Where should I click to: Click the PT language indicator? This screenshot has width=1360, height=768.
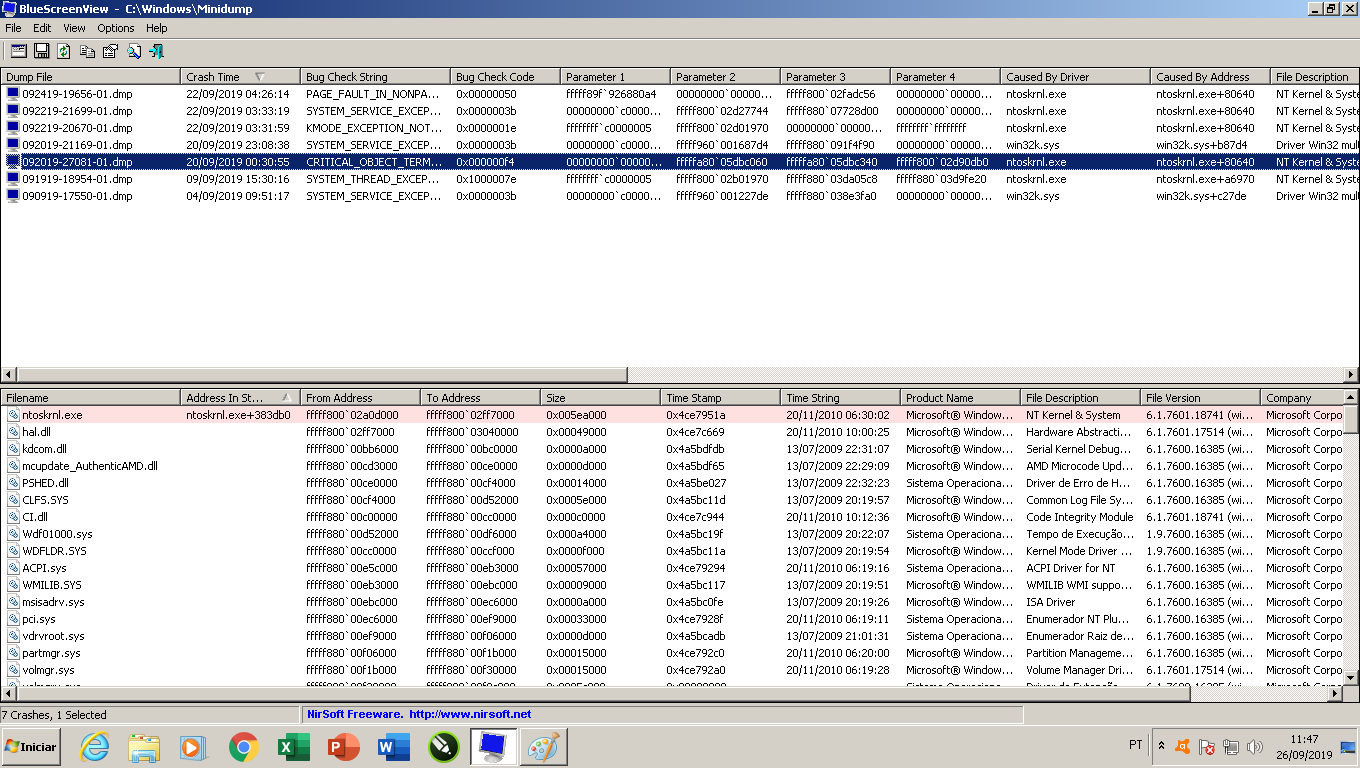click(1135, 745)
